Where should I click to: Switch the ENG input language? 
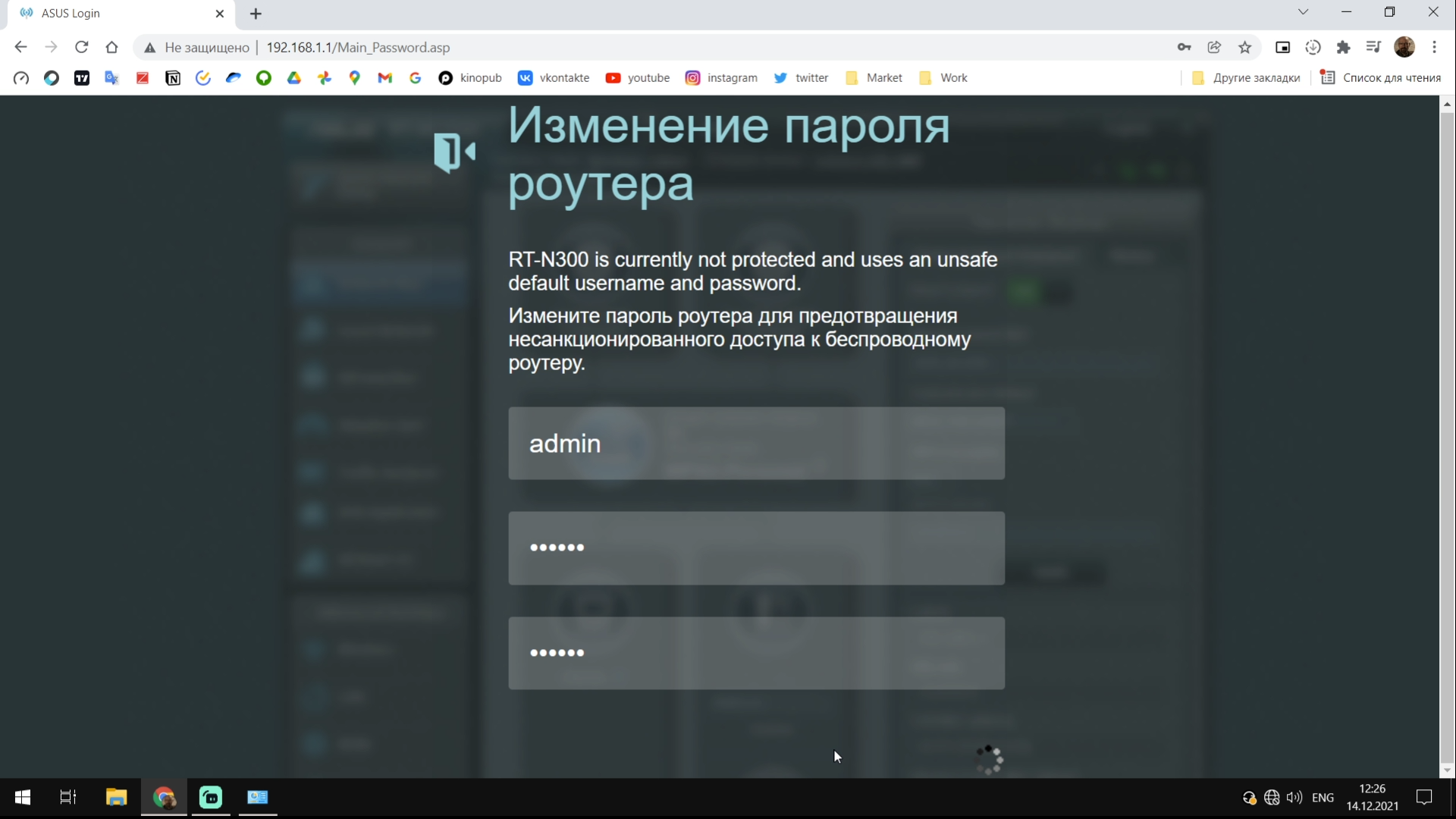click(1323, 797)
